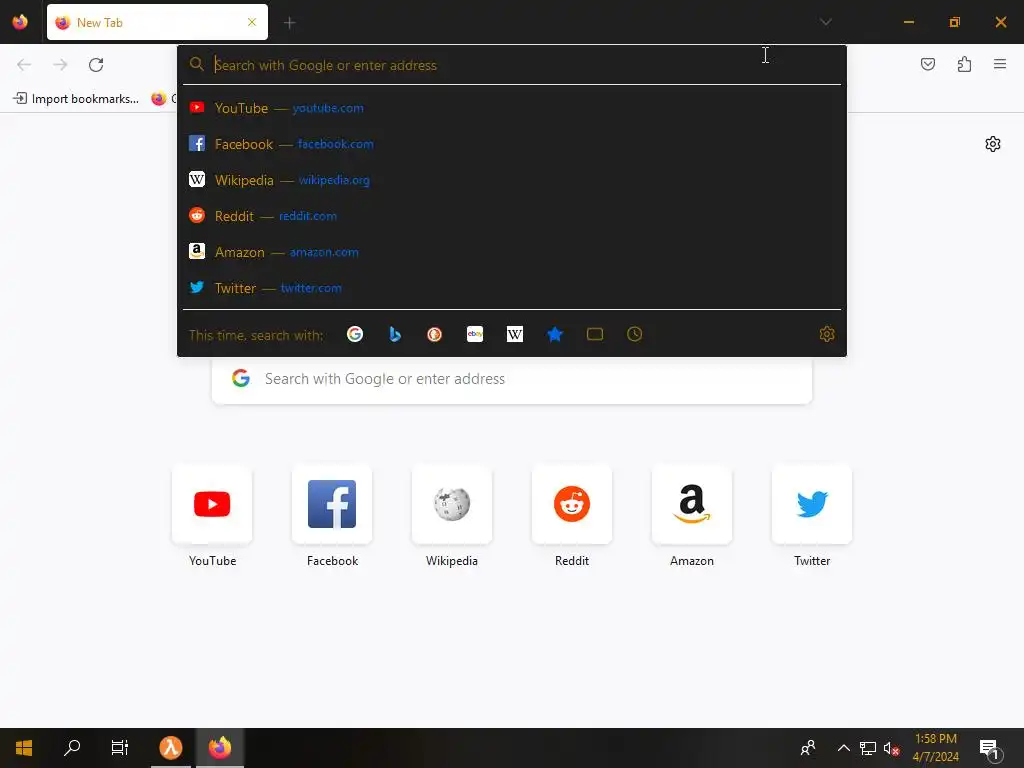This screenshot has width=1024, height=768.
Task: Open notification center icon
Action: (989, 748)
